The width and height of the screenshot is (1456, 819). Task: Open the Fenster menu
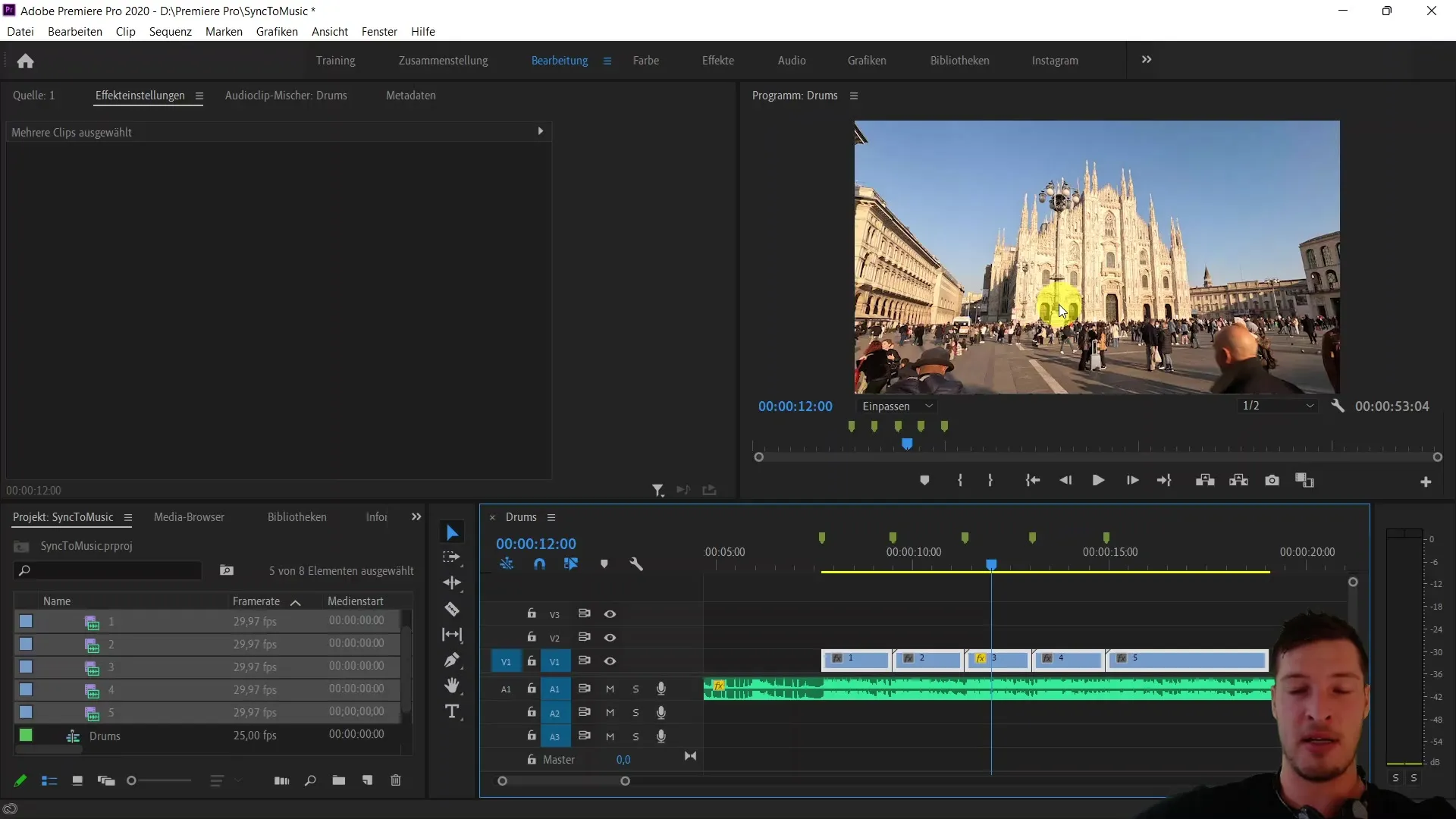379,32
